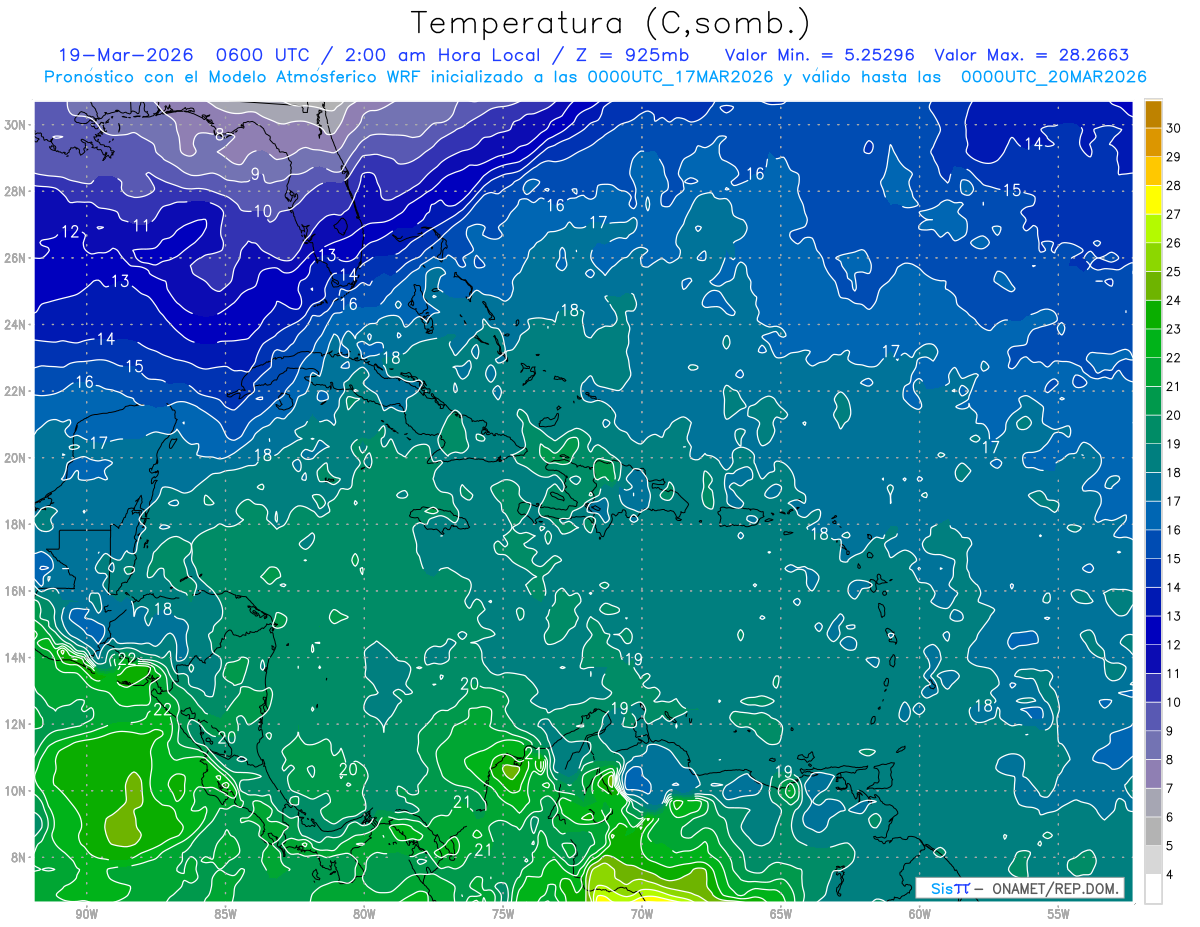Screen dimensions: 1200x927
Task: Click the '24N' latitude axis label
Action: (16, 324)
